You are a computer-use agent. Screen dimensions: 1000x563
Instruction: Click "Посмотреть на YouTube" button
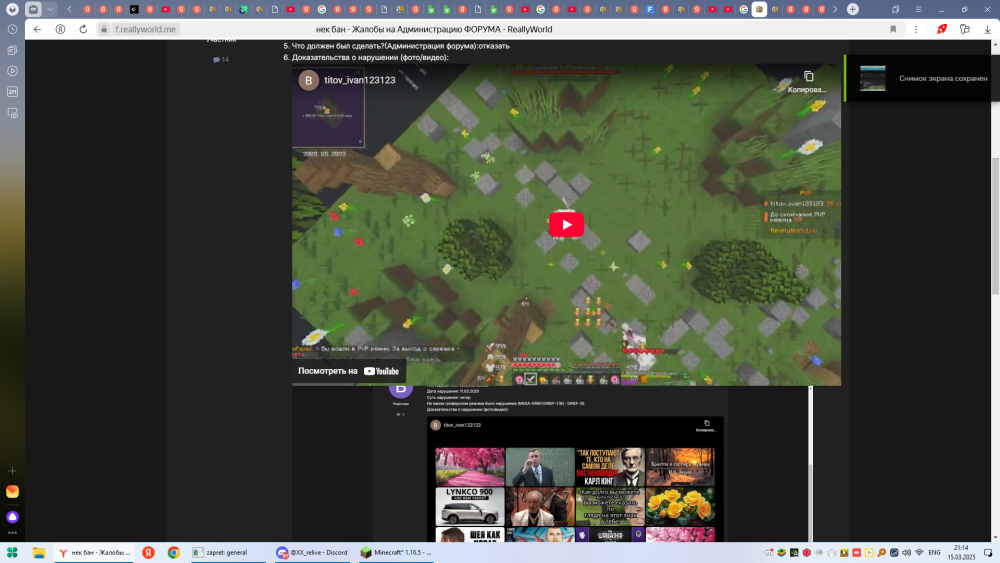[349, 371]
